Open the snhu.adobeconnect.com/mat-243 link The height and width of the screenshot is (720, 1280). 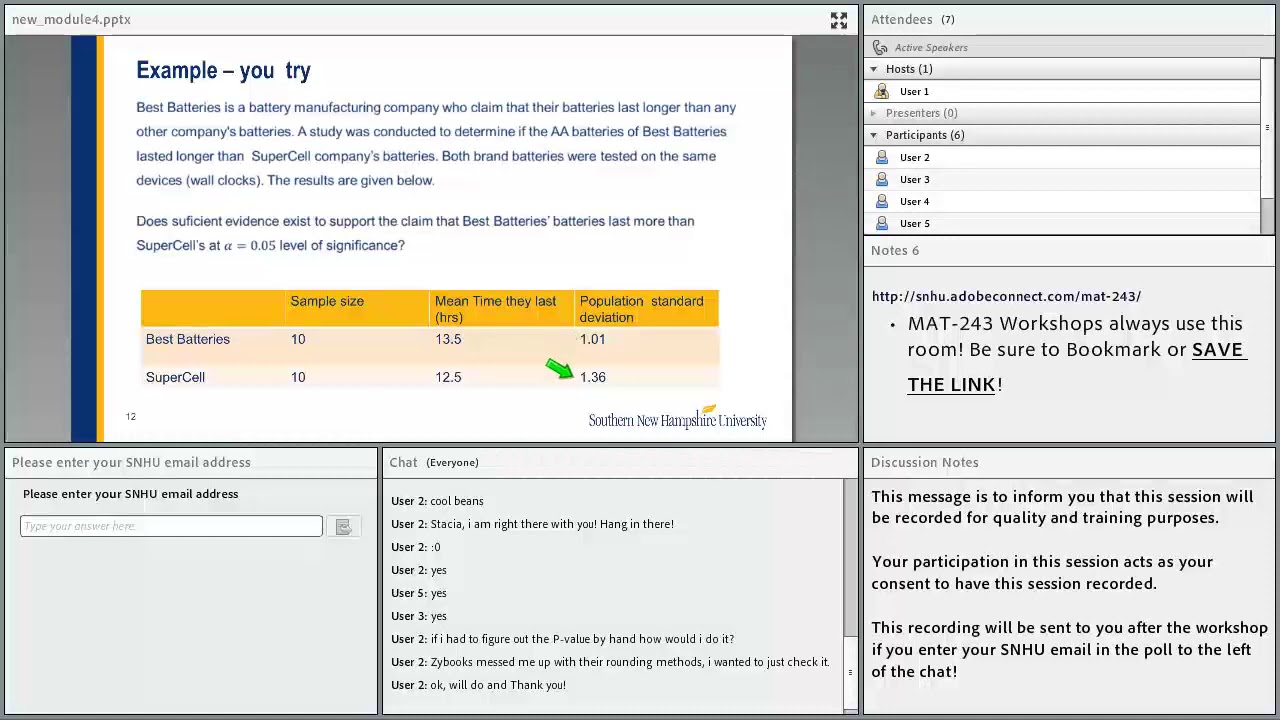click(1006, 296)
